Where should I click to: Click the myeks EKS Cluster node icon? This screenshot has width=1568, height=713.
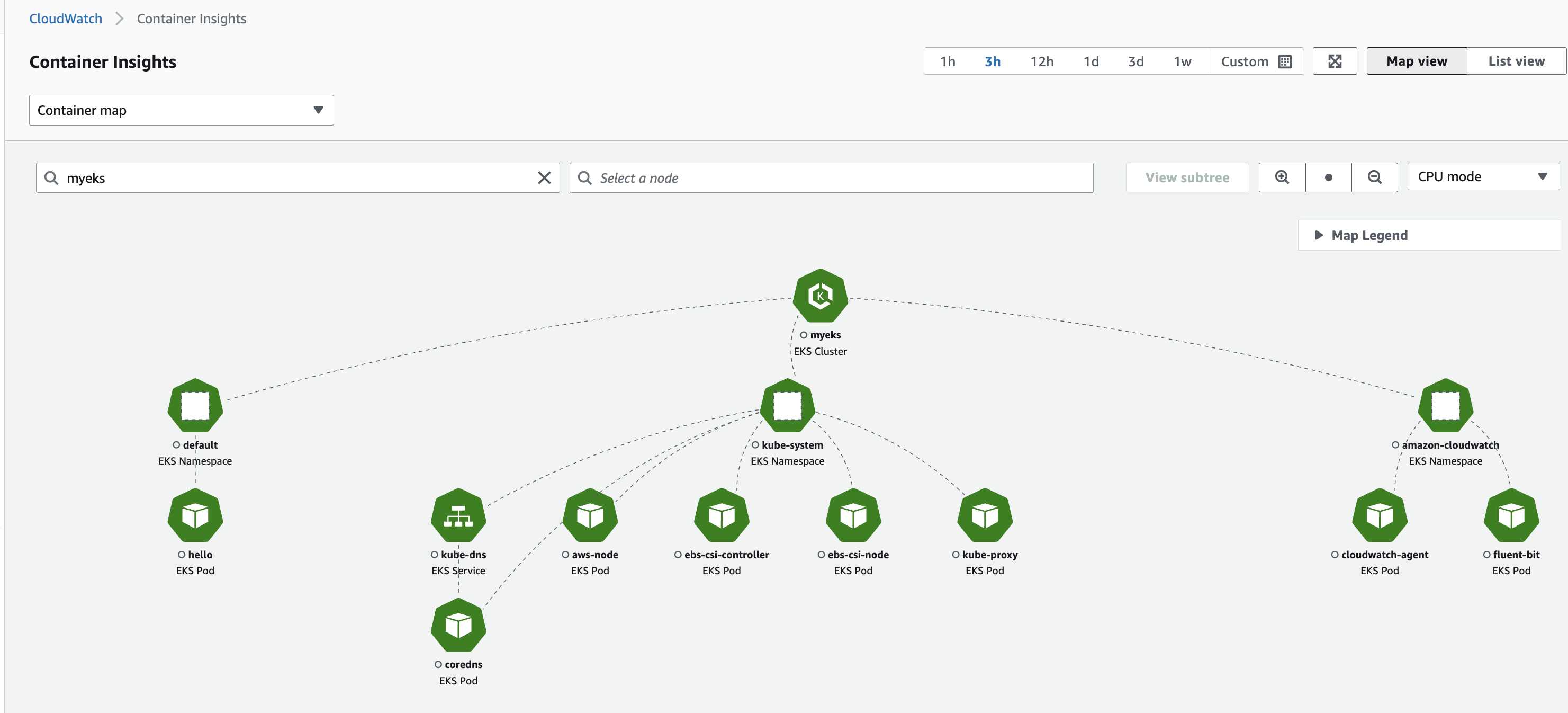[x=820, y=296]
